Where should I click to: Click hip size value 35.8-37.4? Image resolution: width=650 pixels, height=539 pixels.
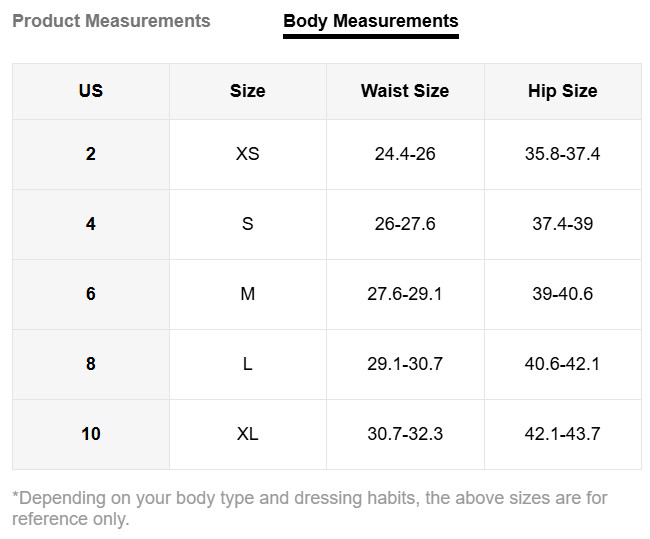(562, 154)
